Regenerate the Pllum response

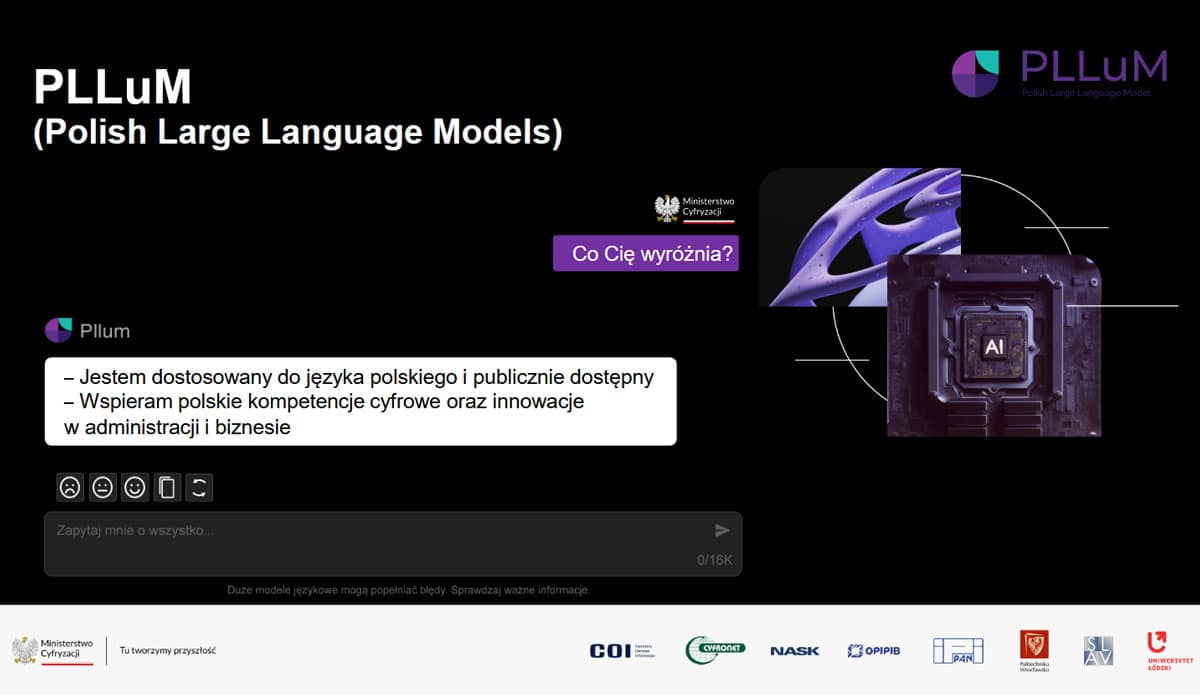[199, 488]
